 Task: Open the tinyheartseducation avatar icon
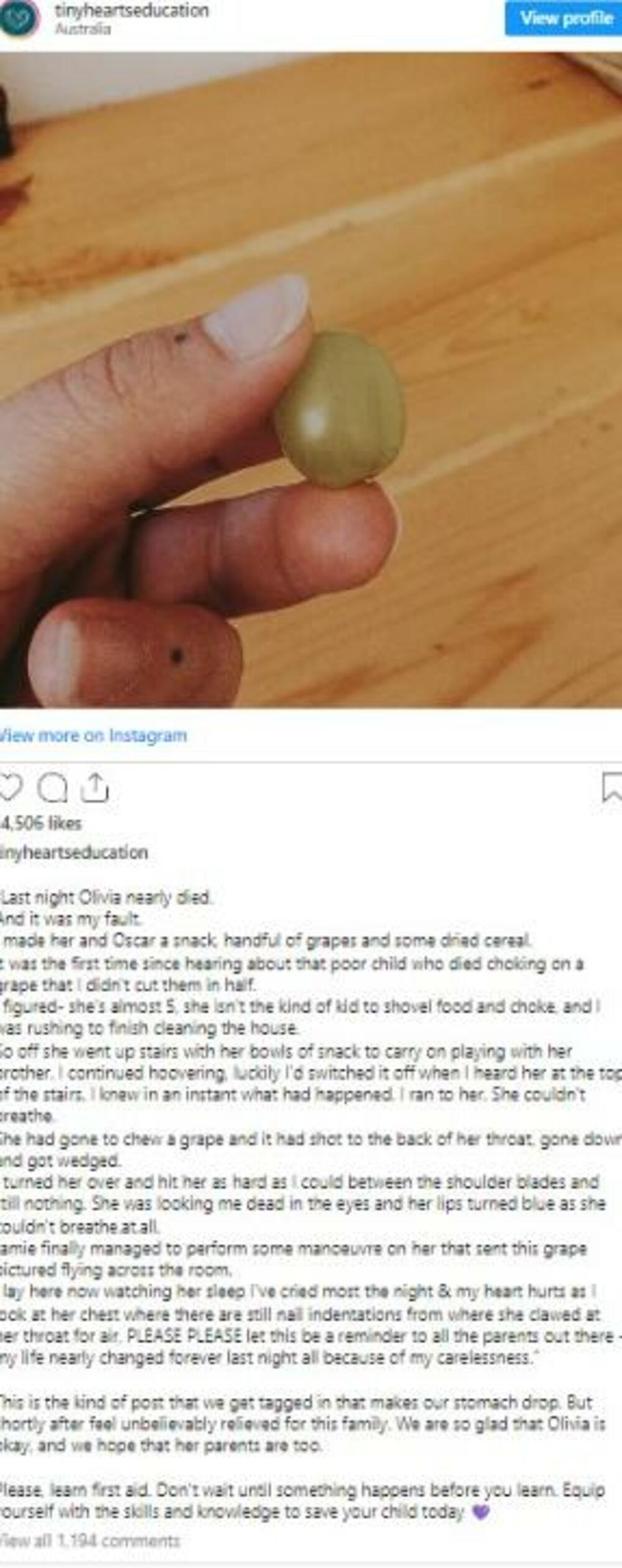[19, 19]
